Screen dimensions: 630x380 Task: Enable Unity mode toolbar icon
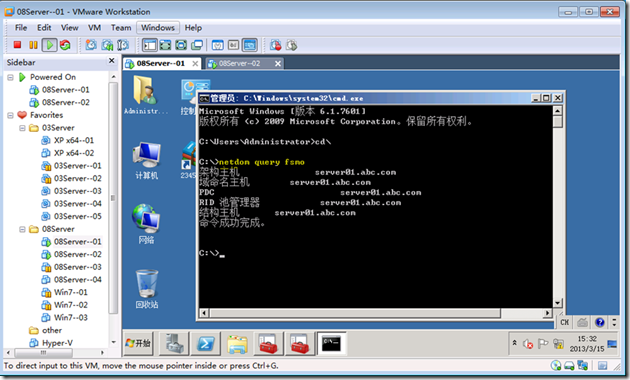click(x=197, y=45)
